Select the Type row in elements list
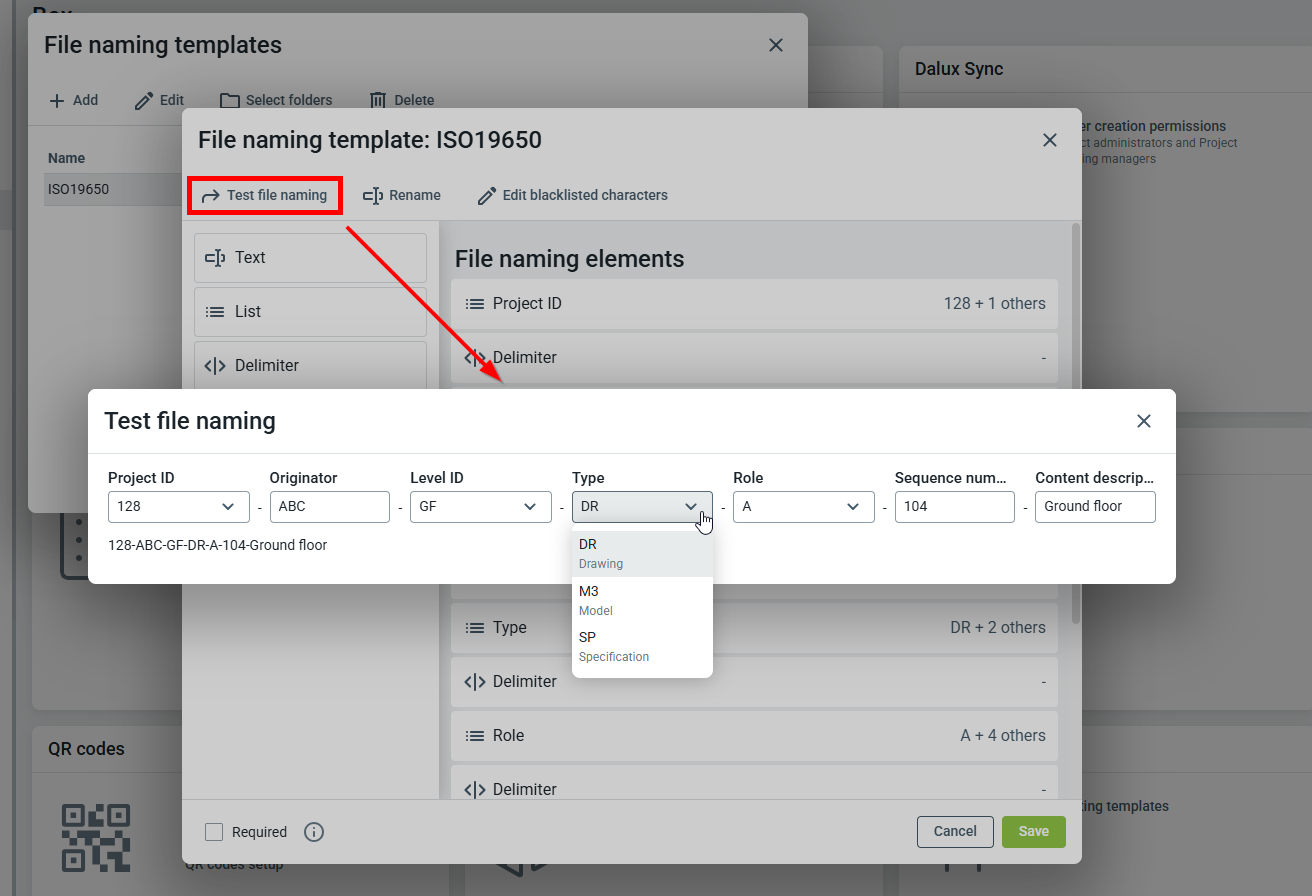Image resolution: width=1312 pixels, height=896 pixels. 755,628
